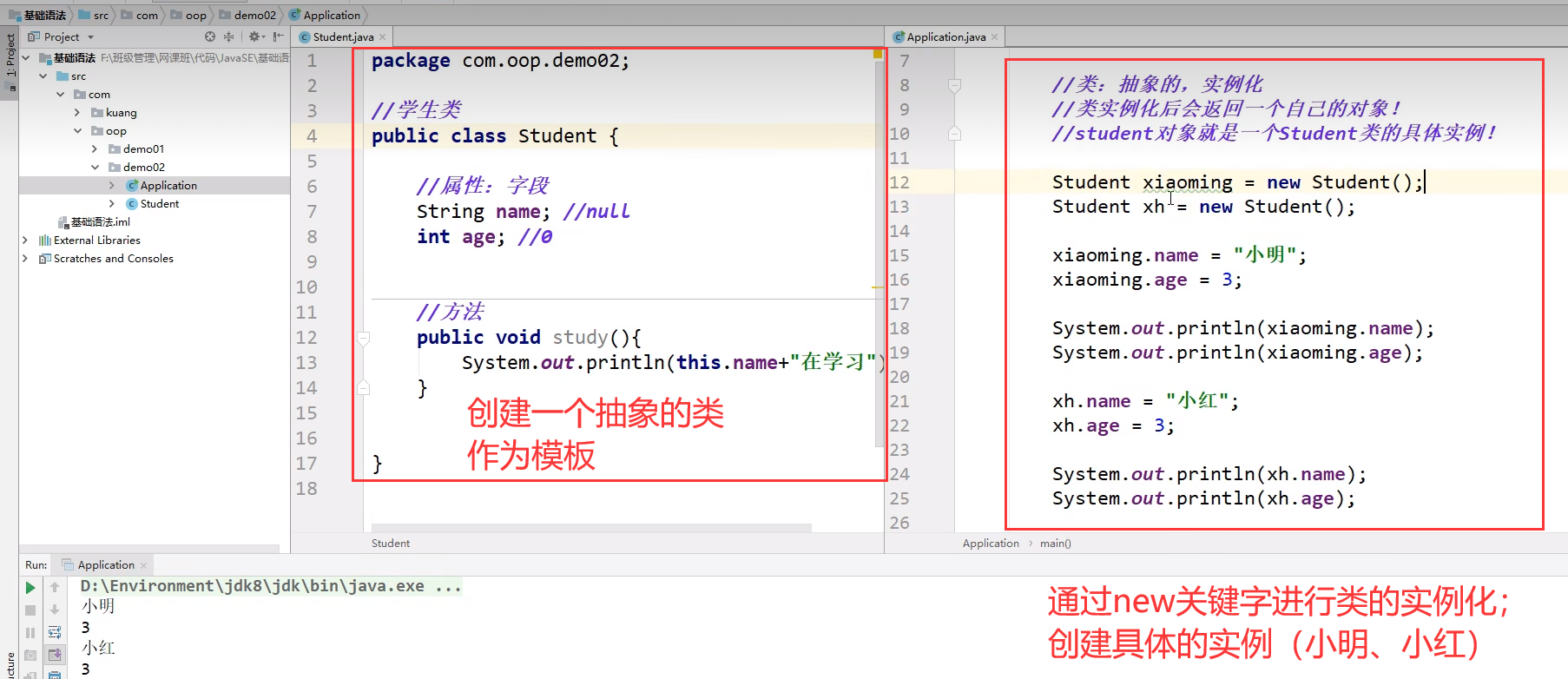Image resolution: width=1568 pixels, height=679 pixels.
Task: Open the Project panel settings gear
Action: [254, 36]
